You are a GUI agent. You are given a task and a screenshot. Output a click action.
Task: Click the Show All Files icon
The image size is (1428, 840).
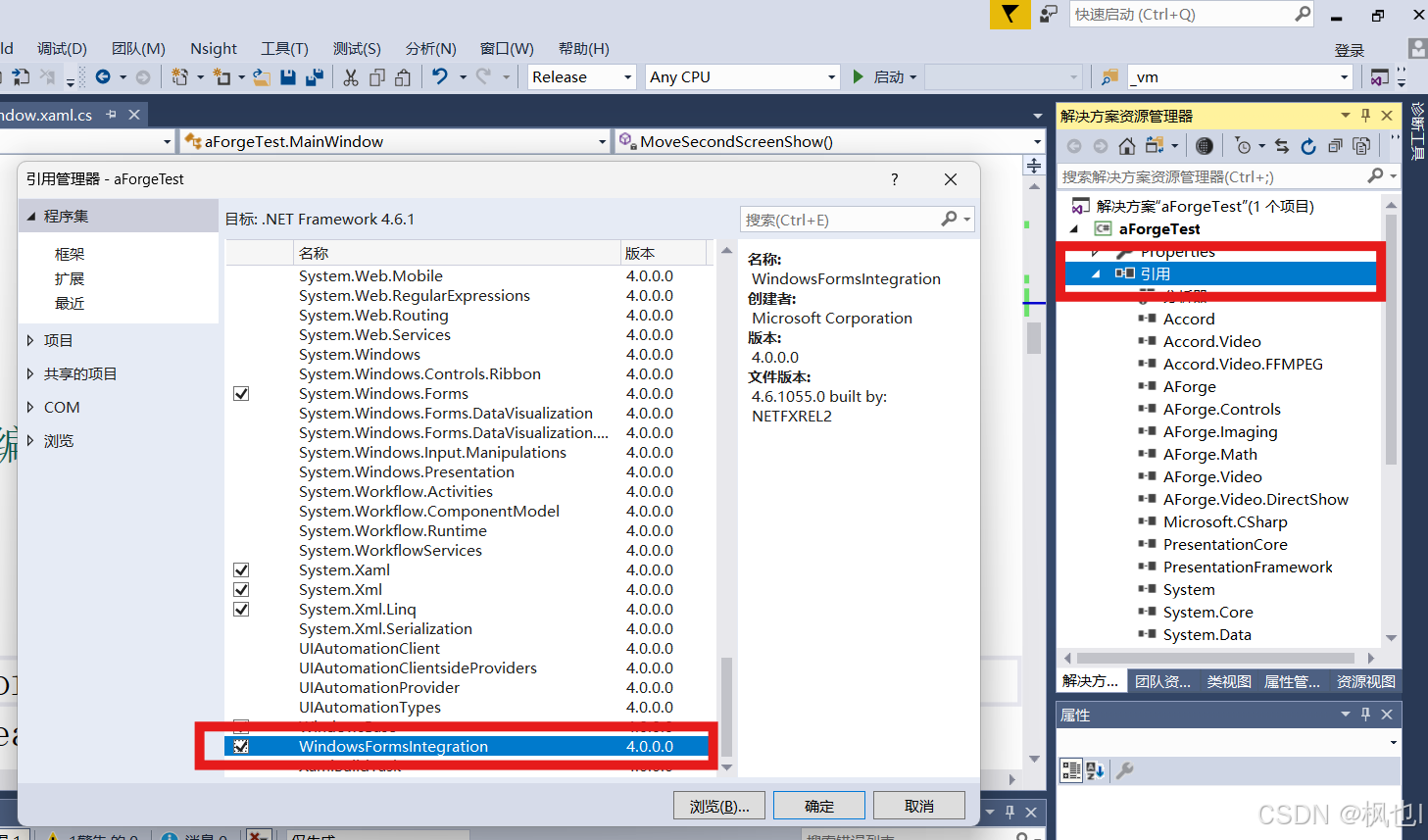tap(1361, 146)
